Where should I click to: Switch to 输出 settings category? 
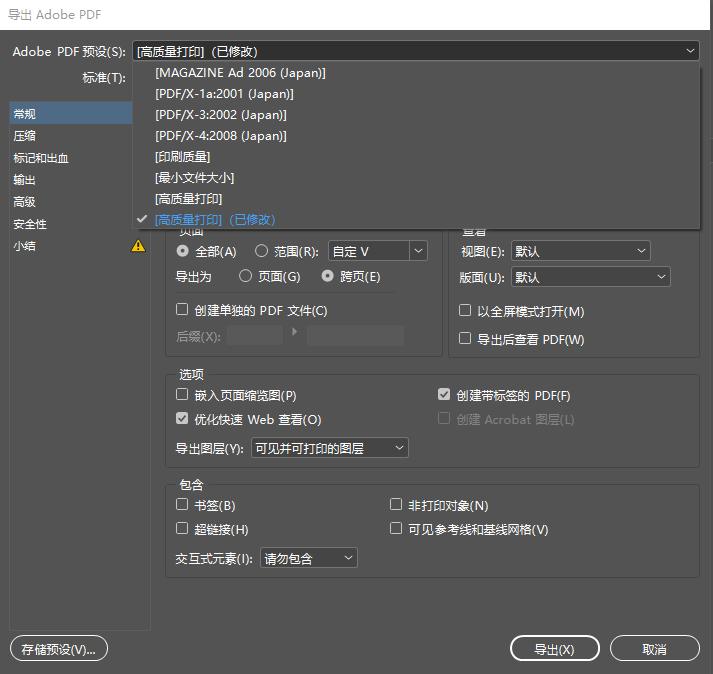(x=71, y=180)
